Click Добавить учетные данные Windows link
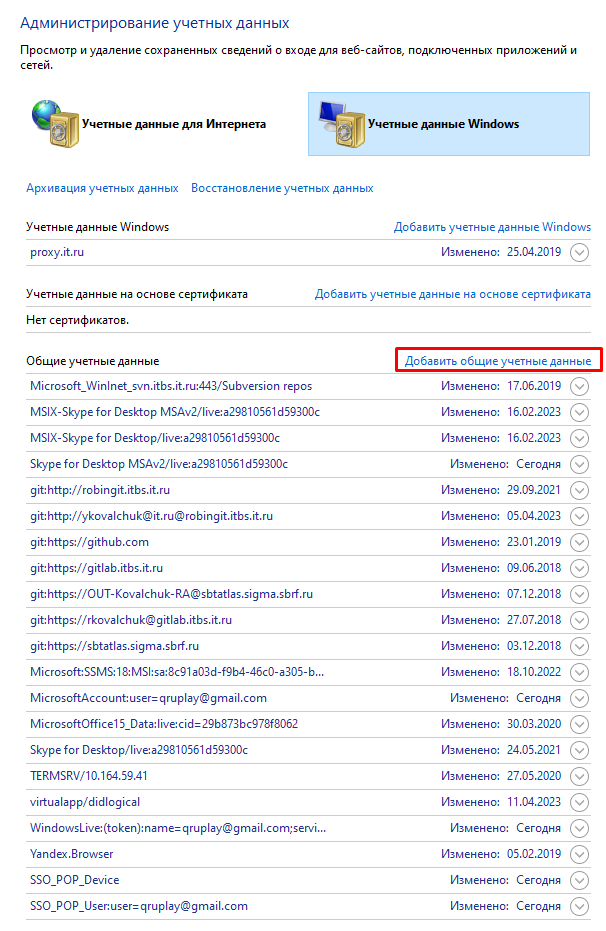Viewport: 606px width, 931px height. 493,227
